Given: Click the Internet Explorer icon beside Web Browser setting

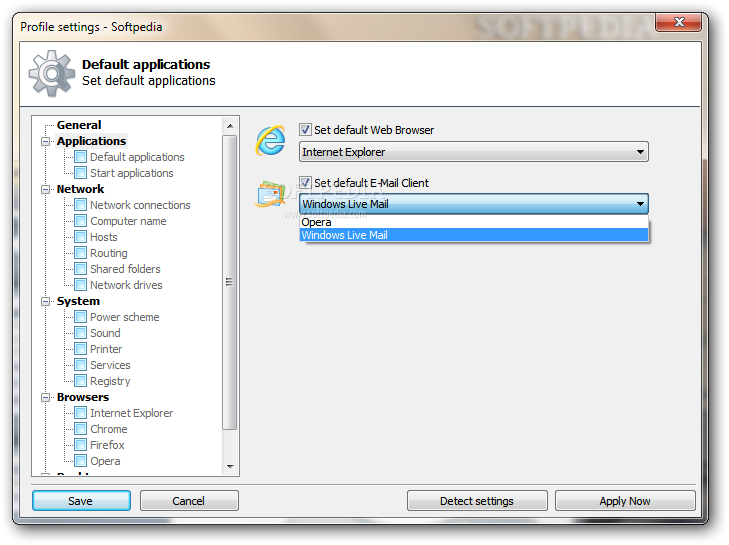Looking at the screenshot, I should click(x=270, y=140).
